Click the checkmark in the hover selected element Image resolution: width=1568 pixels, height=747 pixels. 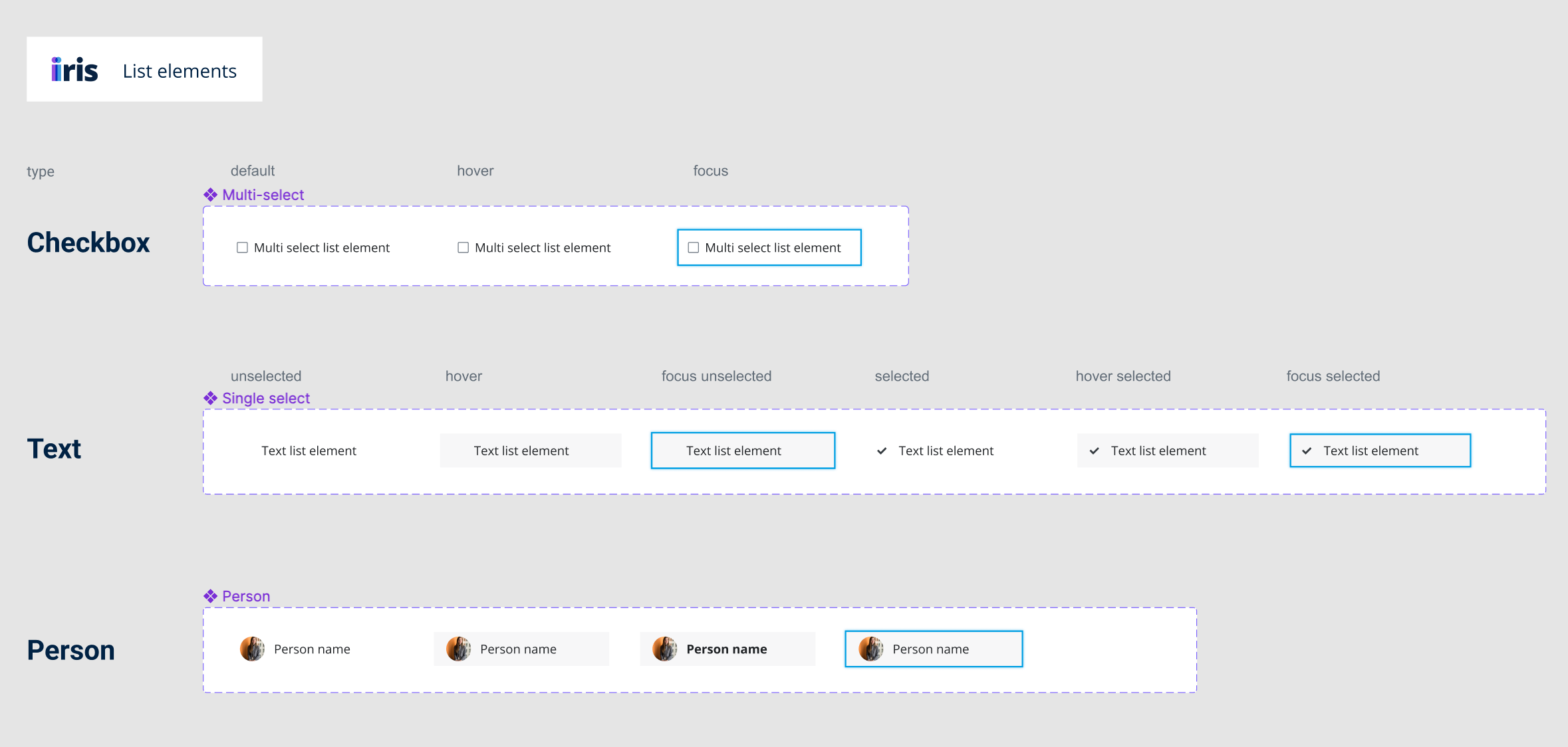click(1094, 451)
